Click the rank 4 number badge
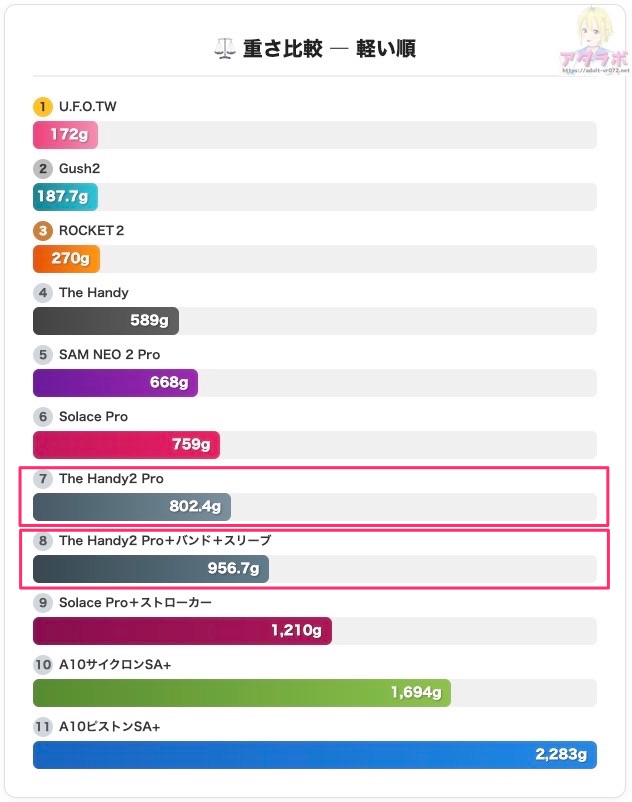The image size is (632, 802). [x=42, y=292]
